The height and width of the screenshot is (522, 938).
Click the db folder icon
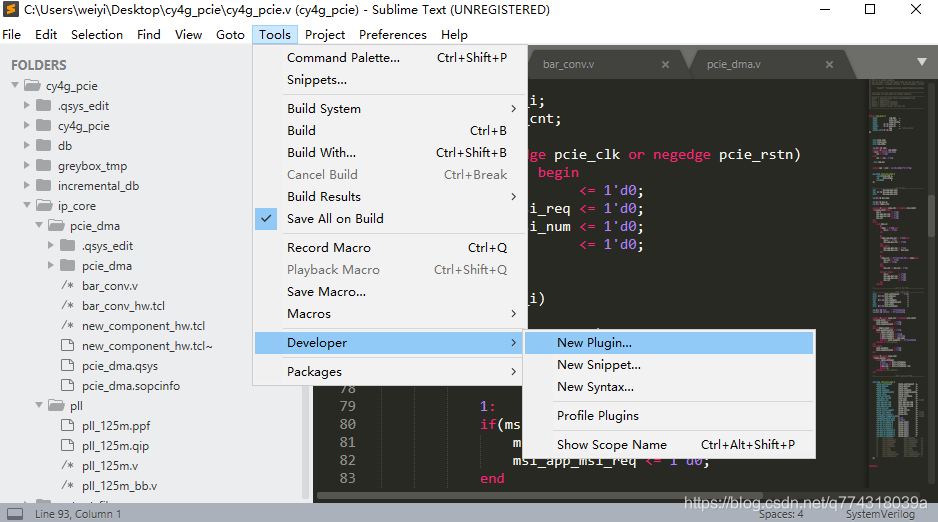tap(43, 145)
